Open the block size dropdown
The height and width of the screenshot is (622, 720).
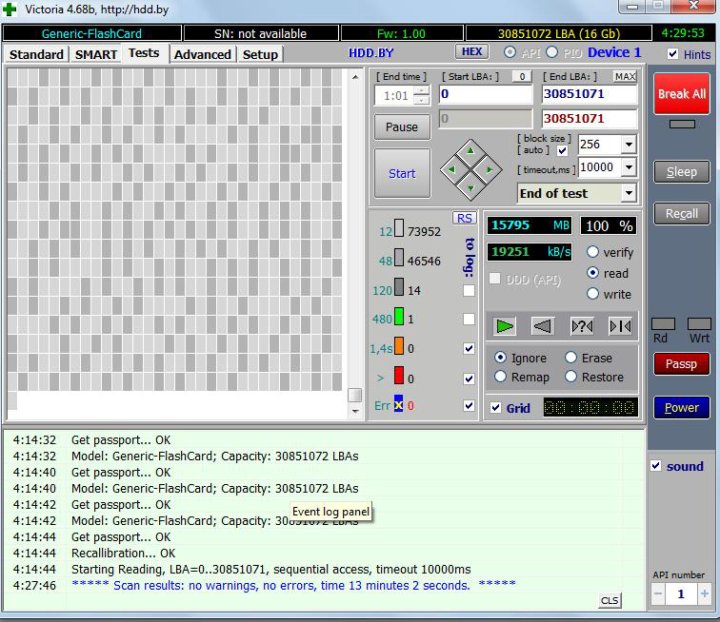pos(628,144)
